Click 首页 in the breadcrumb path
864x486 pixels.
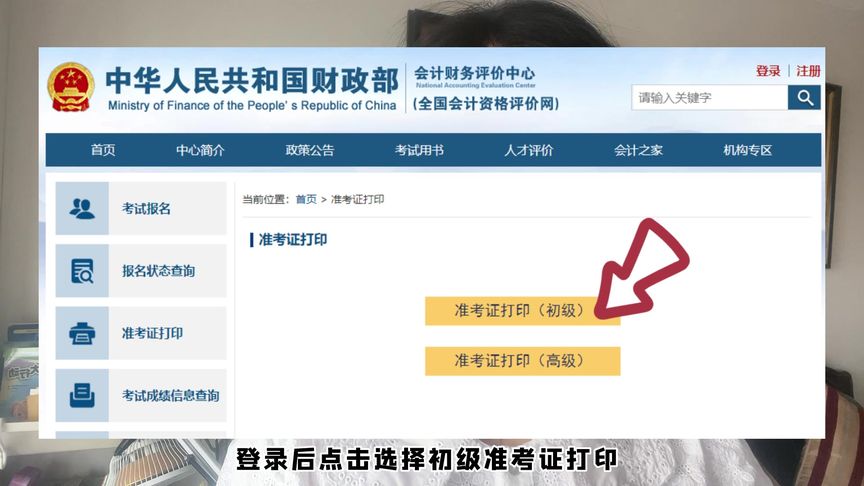tap(306, 199)
